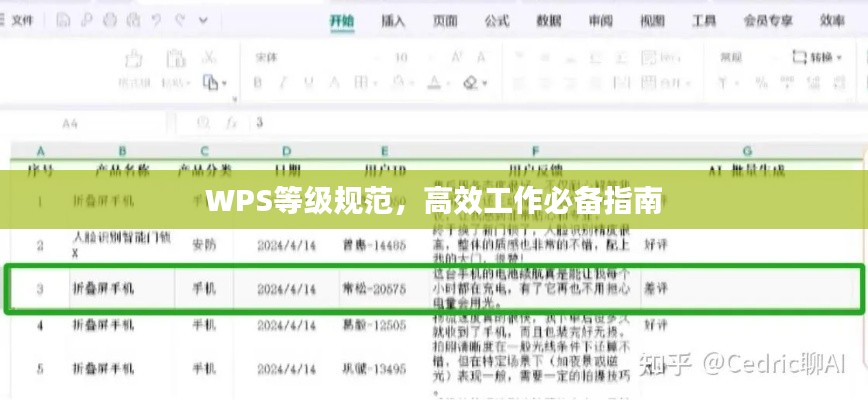
Task: Select column G header
Action: (747, 151)
